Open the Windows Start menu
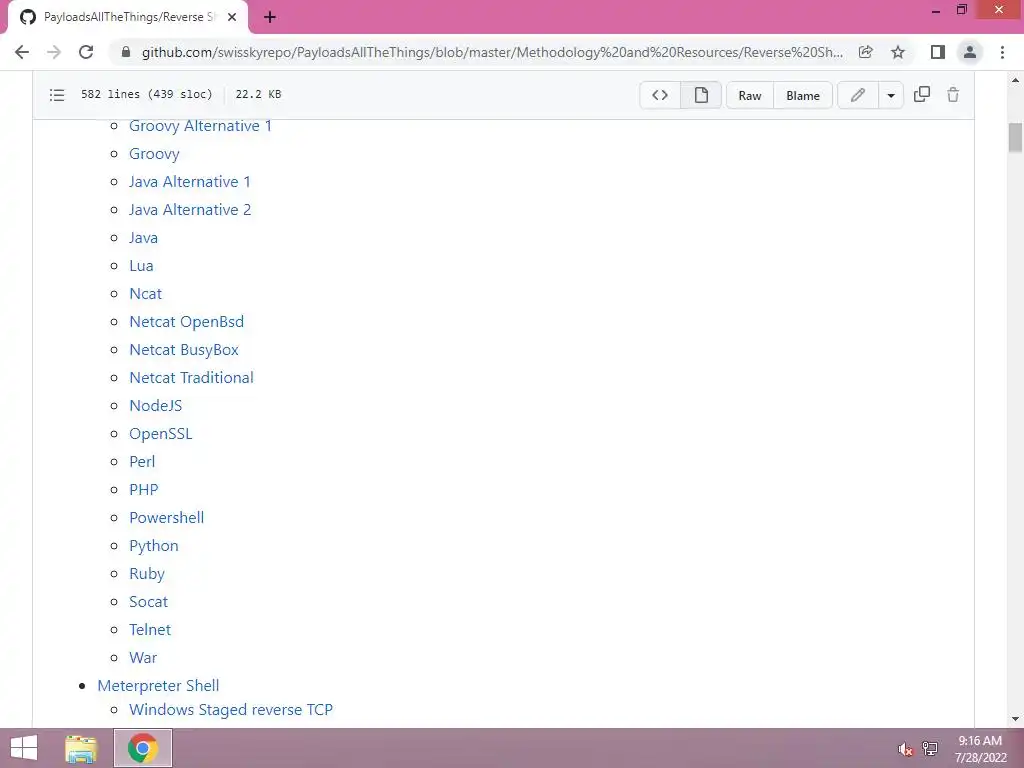This screenshot has width=1024, height=768. coord(24,748)
